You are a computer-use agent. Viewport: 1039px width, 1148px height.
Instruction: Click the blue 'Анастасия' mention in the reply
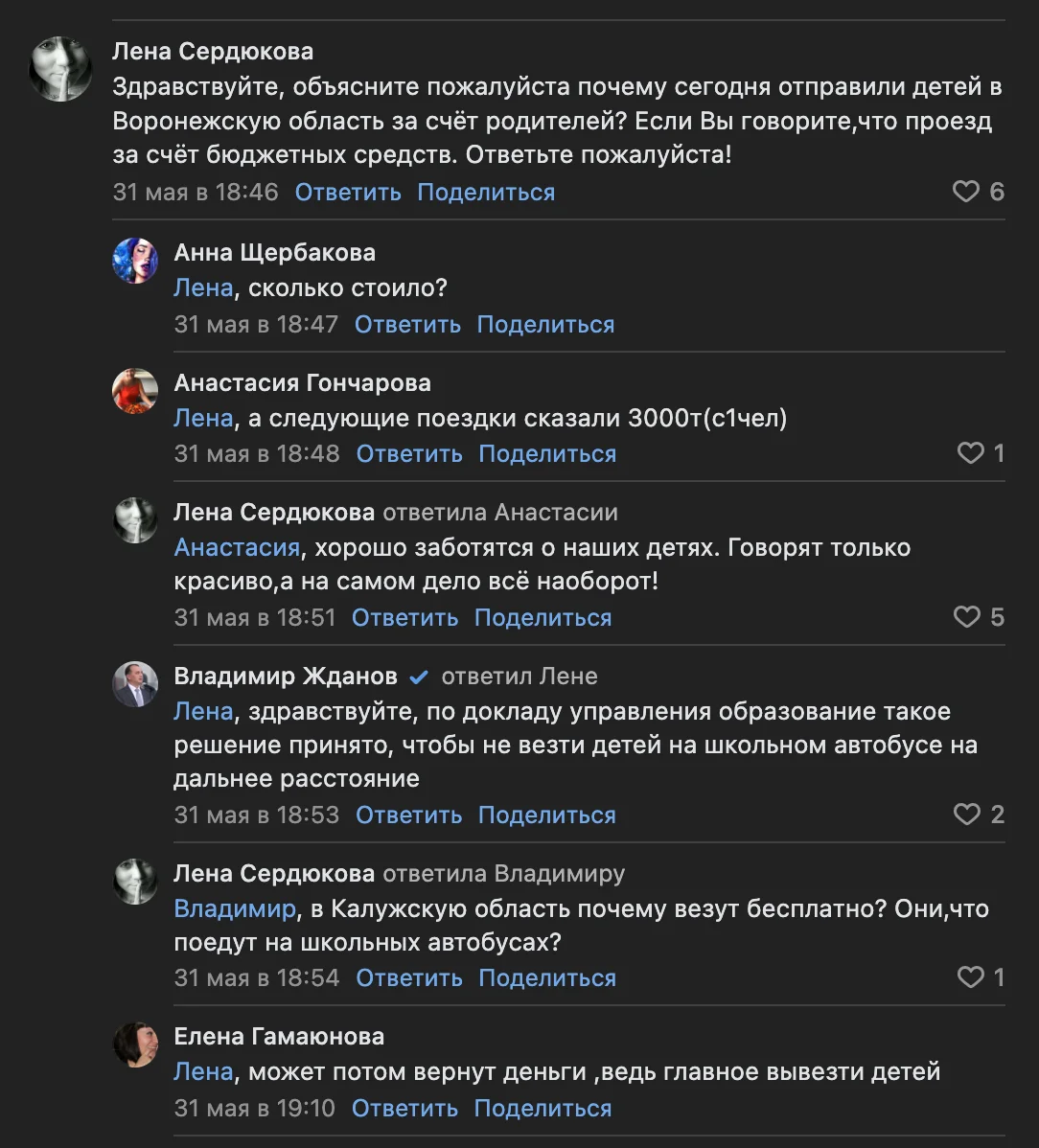(x=237, y=548)
